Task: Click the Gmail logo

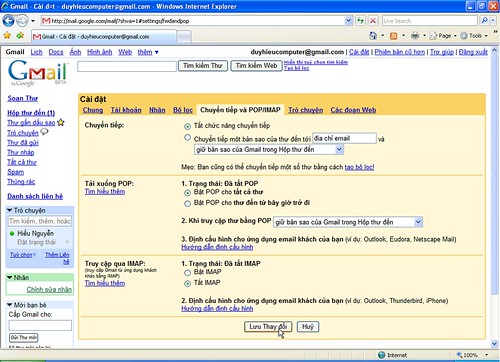Action: [37, 73]
